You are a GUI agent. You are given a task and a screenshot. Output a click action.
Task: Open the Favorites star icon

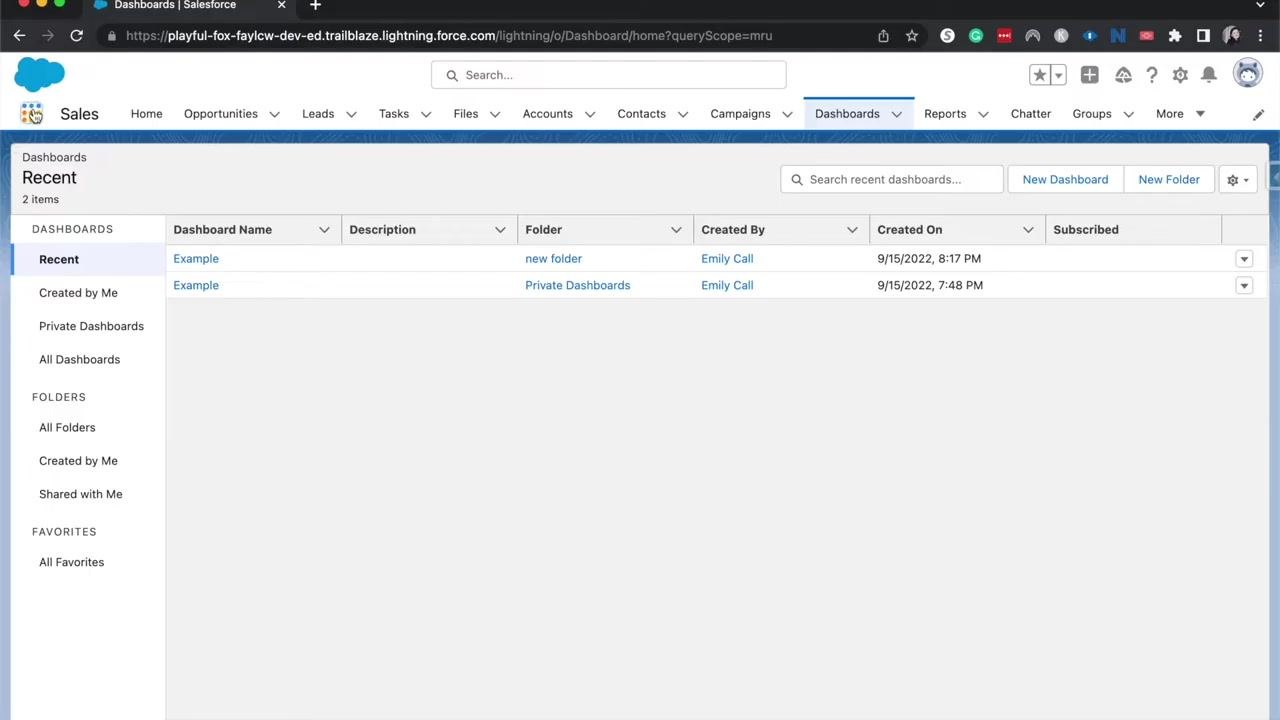[x=1040, y=75]
